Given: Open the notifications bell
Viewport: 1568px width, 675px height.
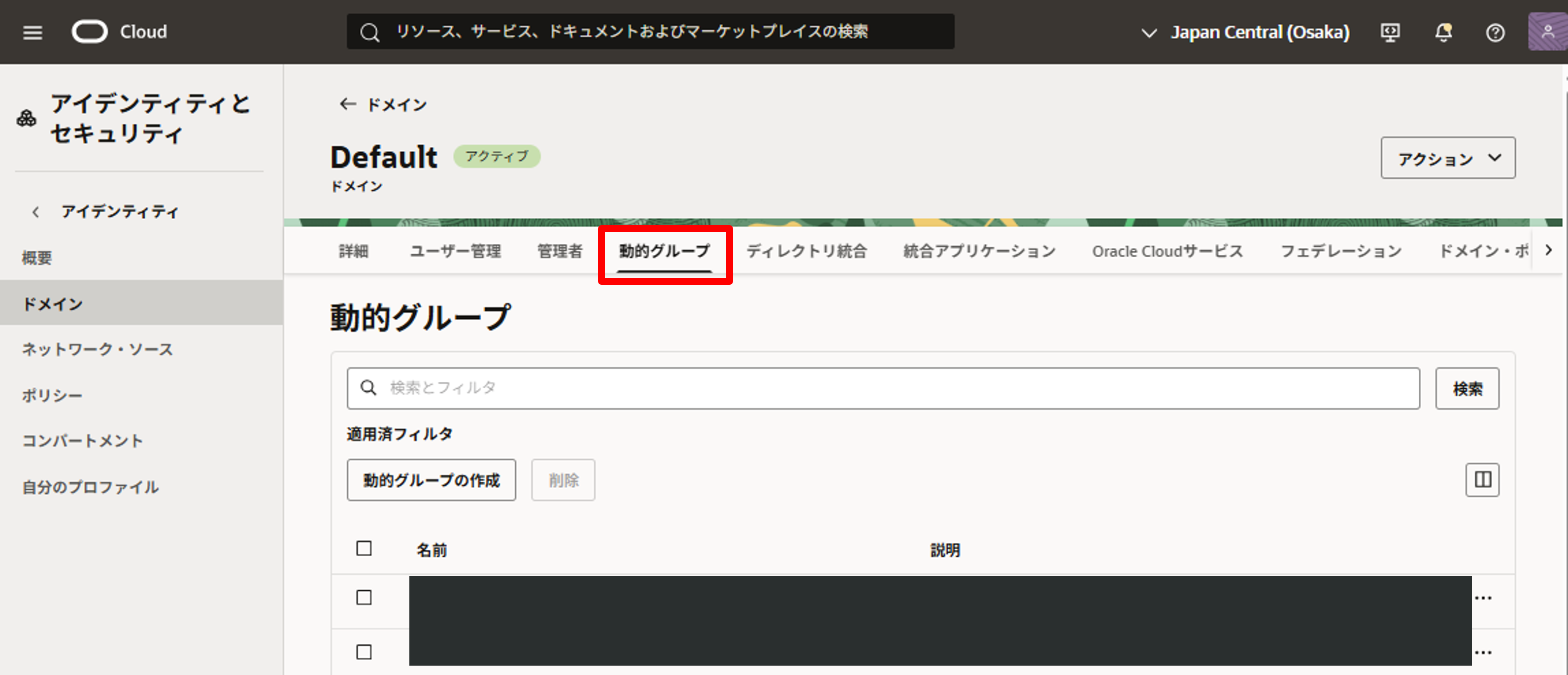Looking at the screenshot, I should click(1443, 32).
